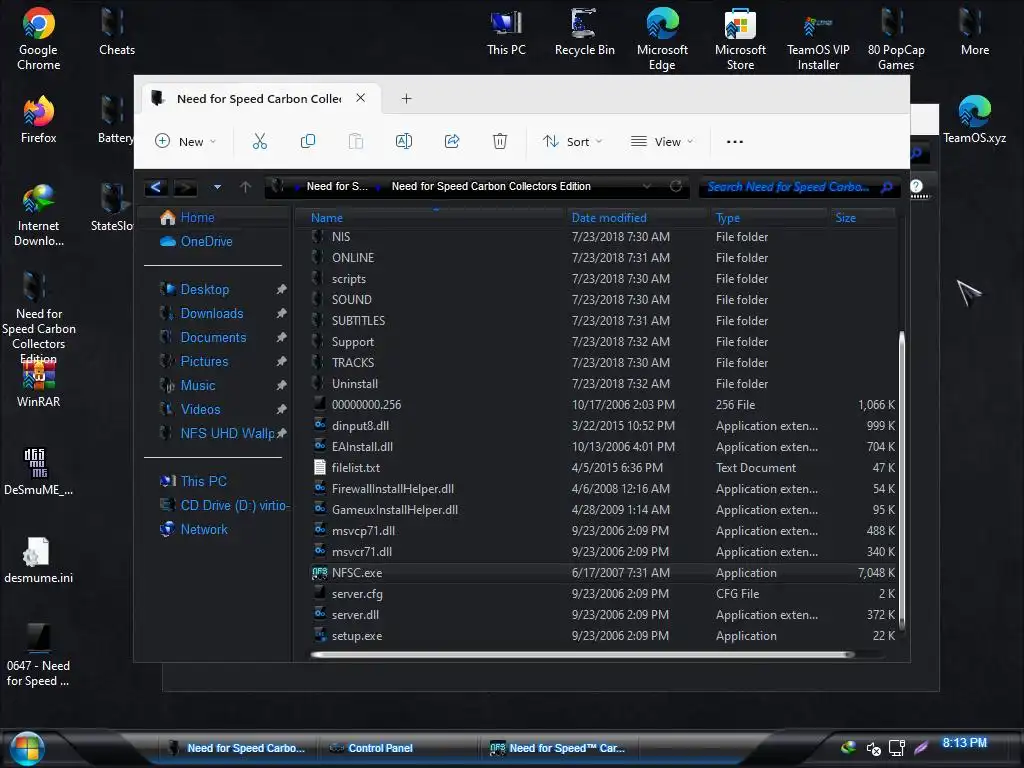Open Microsoft Store desktop icon

[x=740, y=38]
